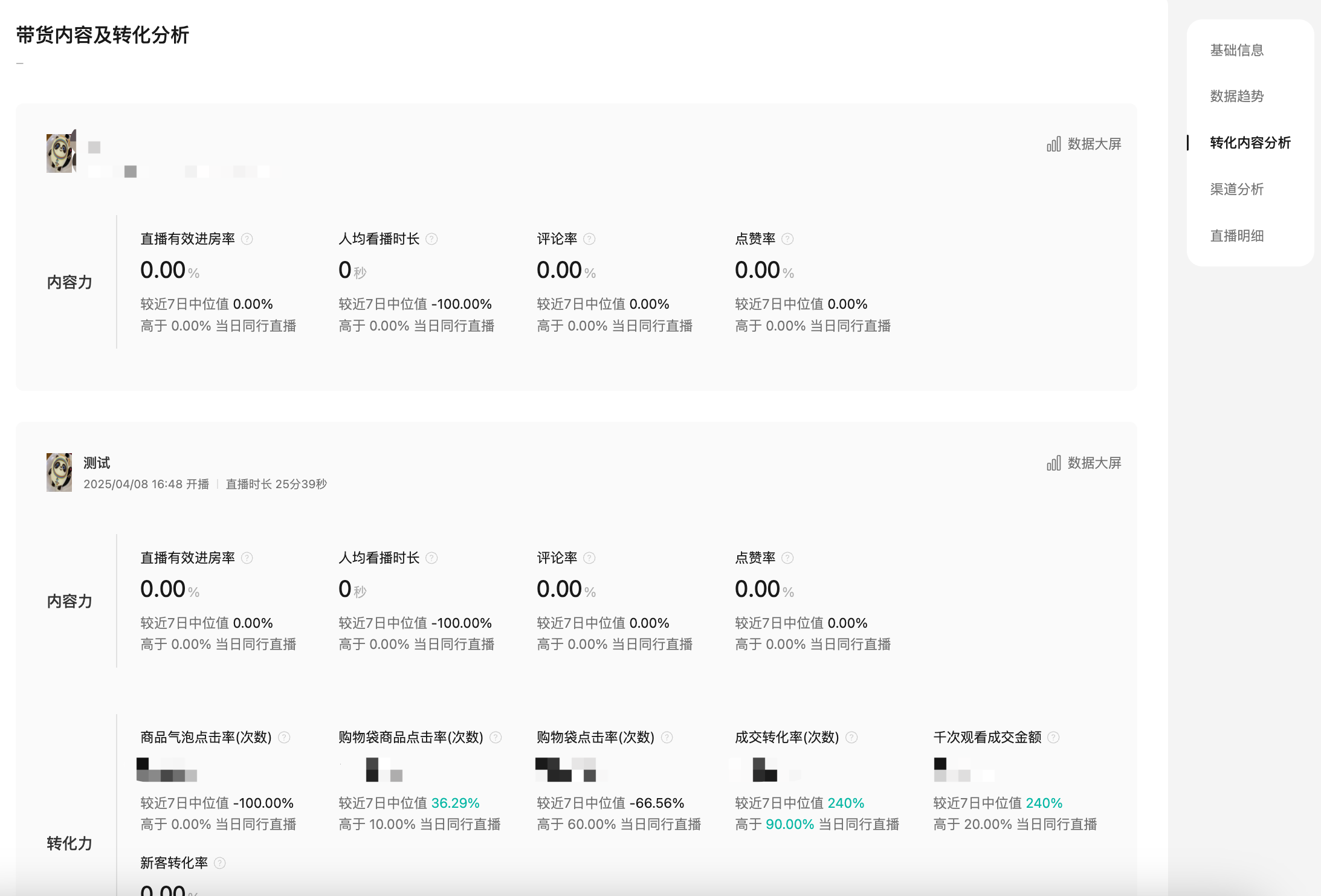Click help icon next to 直播有效进房率 in first card
1321x896 pixels.
[247, 239]
